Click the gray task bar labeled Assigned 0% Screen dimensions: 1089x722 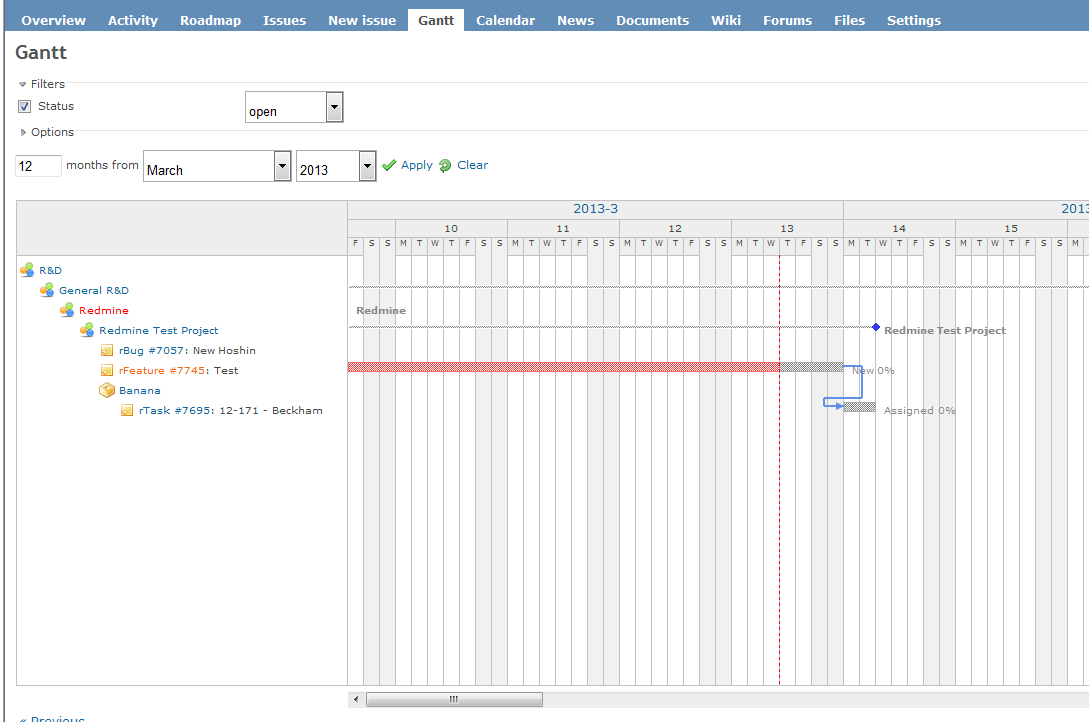(860, 407)
